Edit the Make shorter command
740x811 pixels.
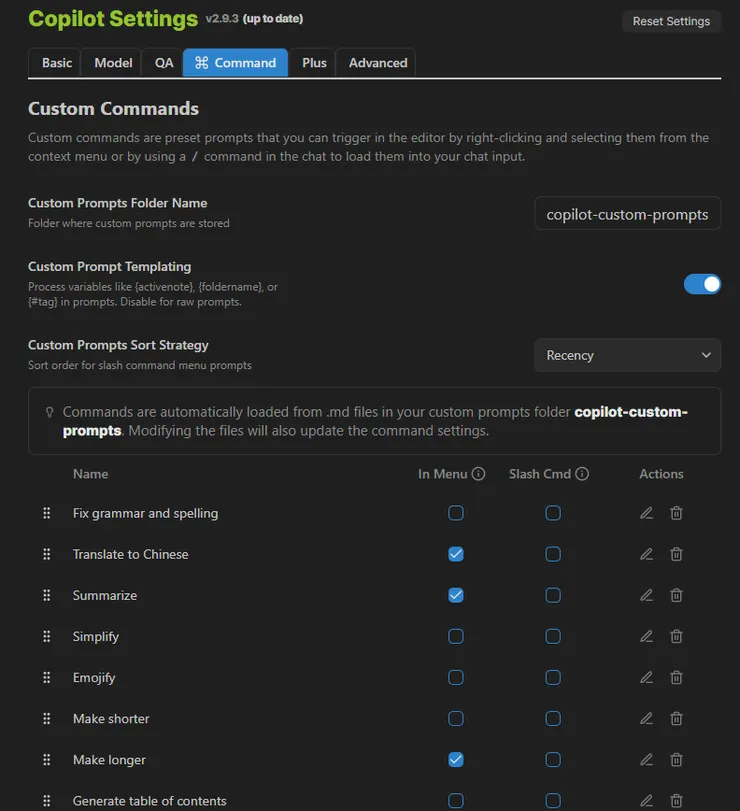[646, 718]
